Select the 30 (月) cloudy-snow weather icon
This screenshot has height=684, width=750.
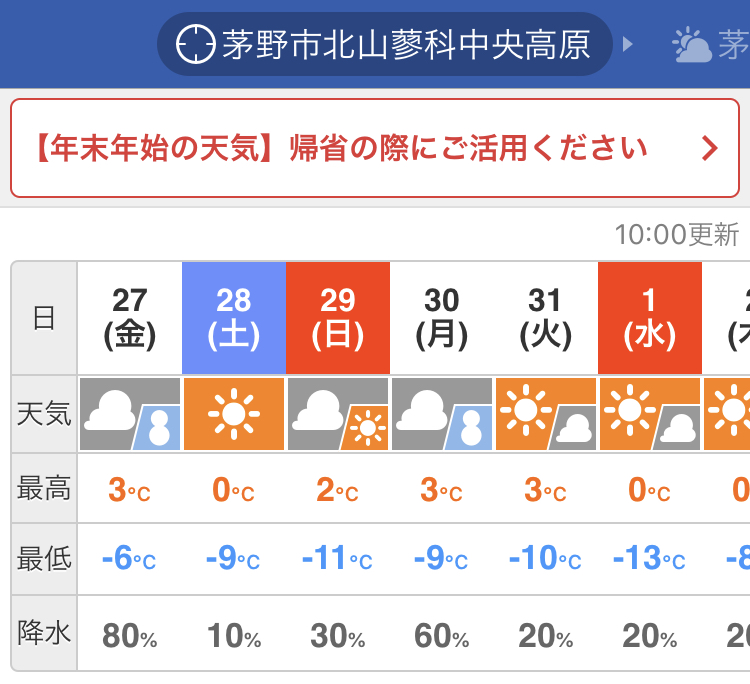tap(442, 414)
